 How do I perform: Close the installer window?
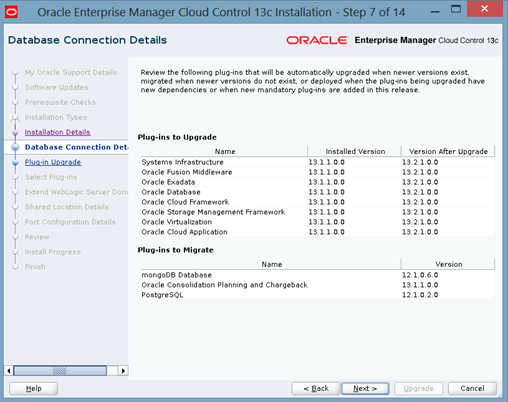click(485, 9)
